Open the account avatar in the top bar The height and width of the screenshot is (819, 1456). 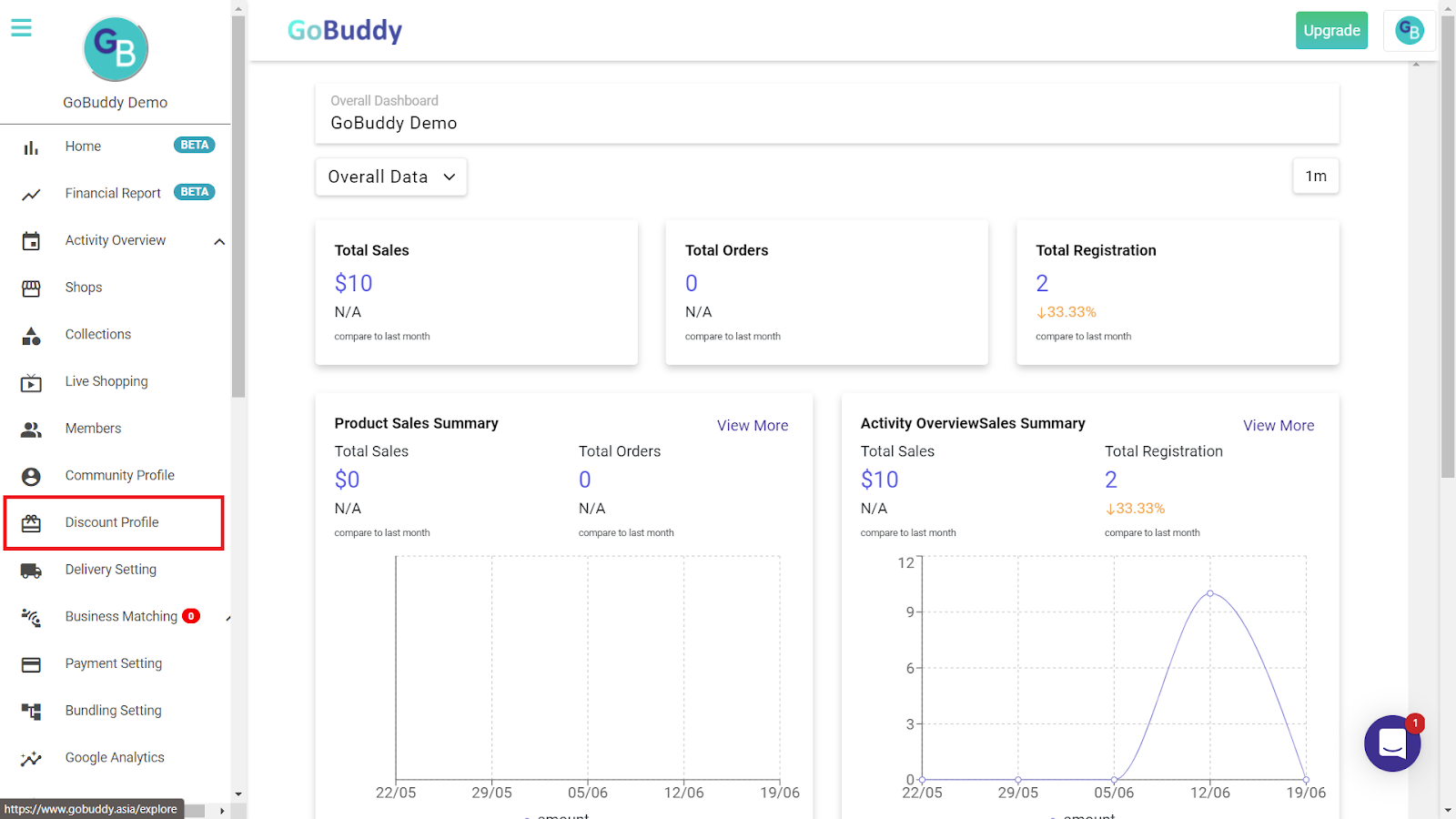tap(1410, 31)
